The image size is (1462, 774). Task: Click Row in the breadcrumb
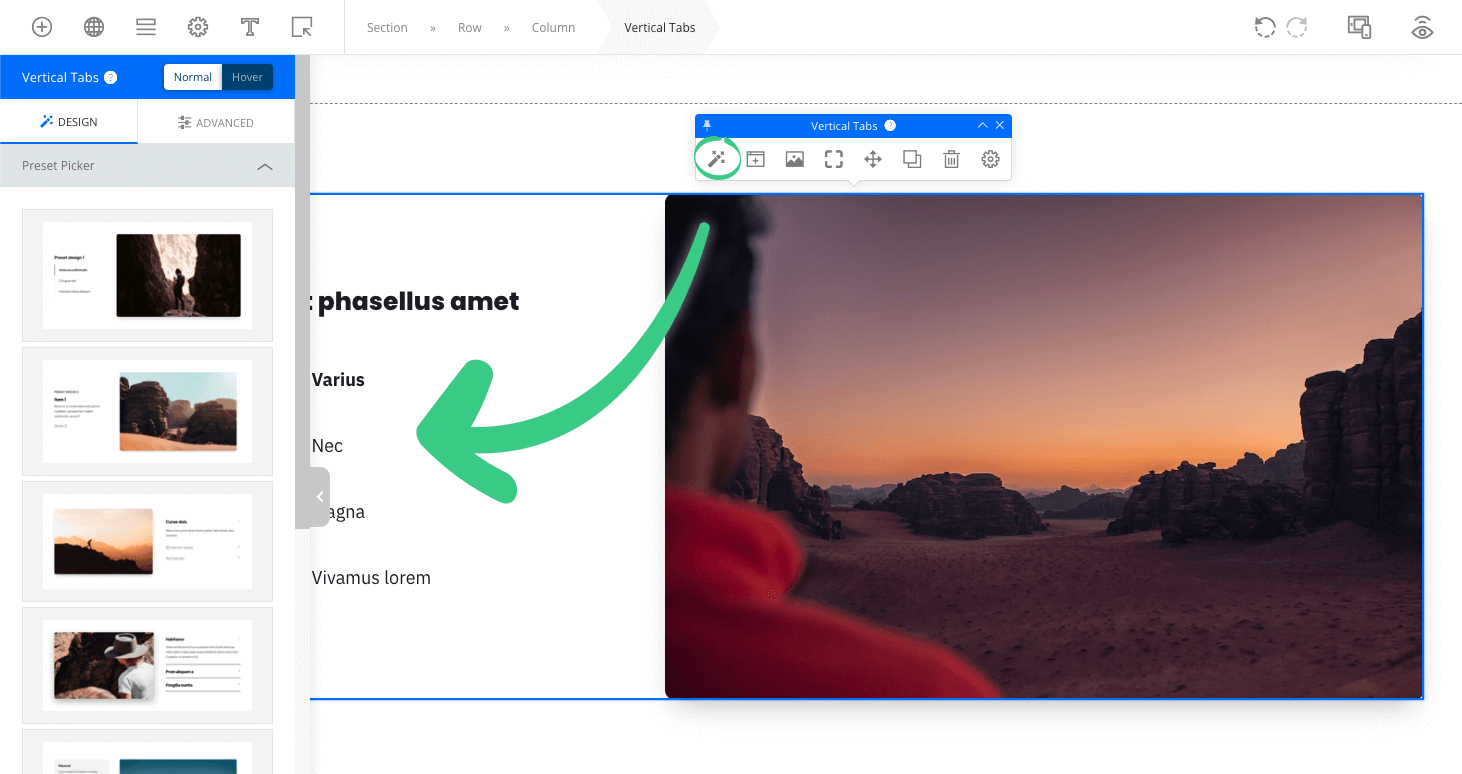(x=470, y=28)
